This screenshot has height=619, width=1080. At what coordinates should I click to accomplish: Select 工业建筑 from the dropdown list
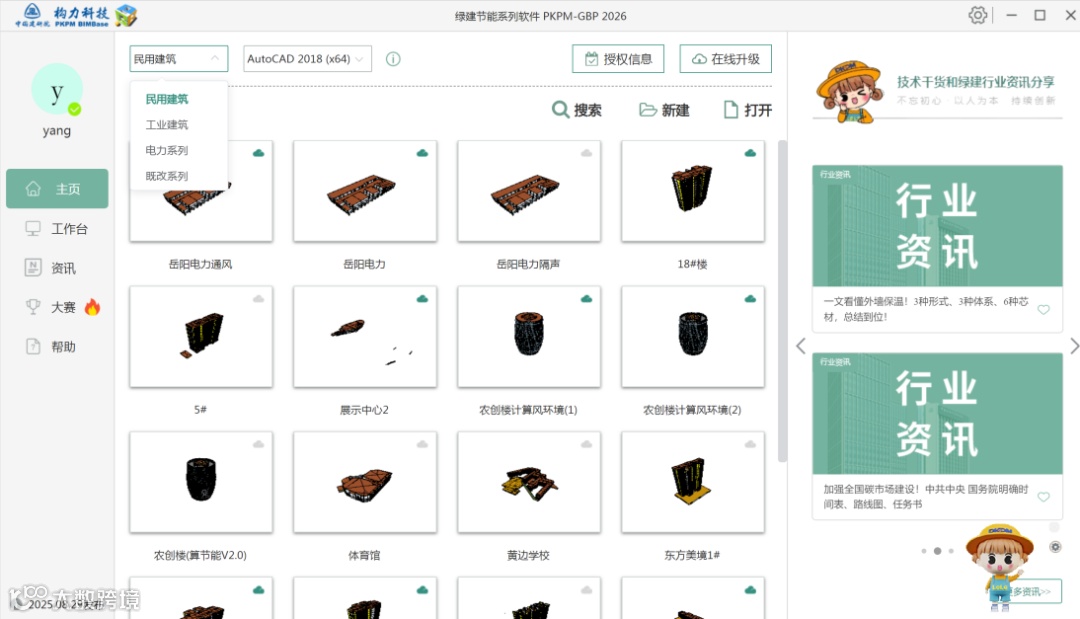point(166,125)
